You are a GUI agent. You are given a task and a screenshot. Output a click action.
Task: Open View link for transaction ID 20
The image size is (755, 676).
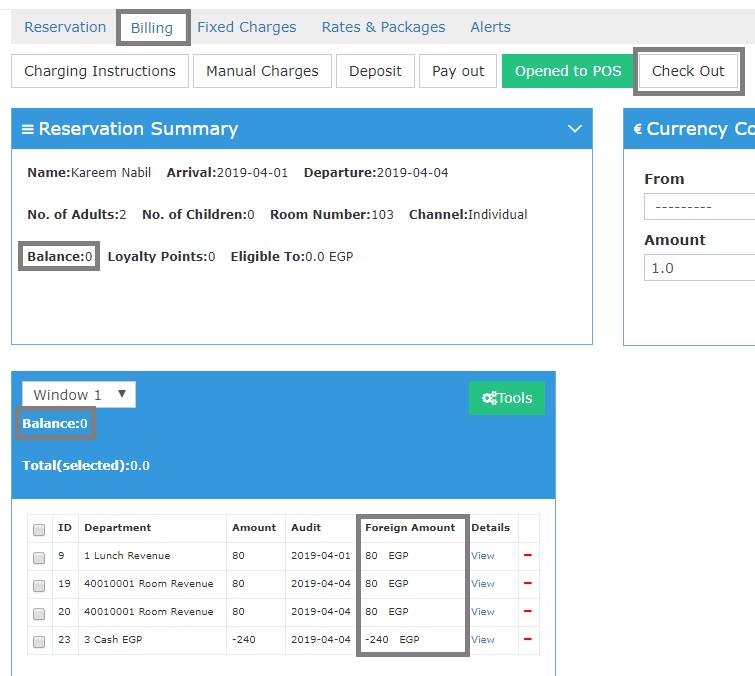coord(482,611)
